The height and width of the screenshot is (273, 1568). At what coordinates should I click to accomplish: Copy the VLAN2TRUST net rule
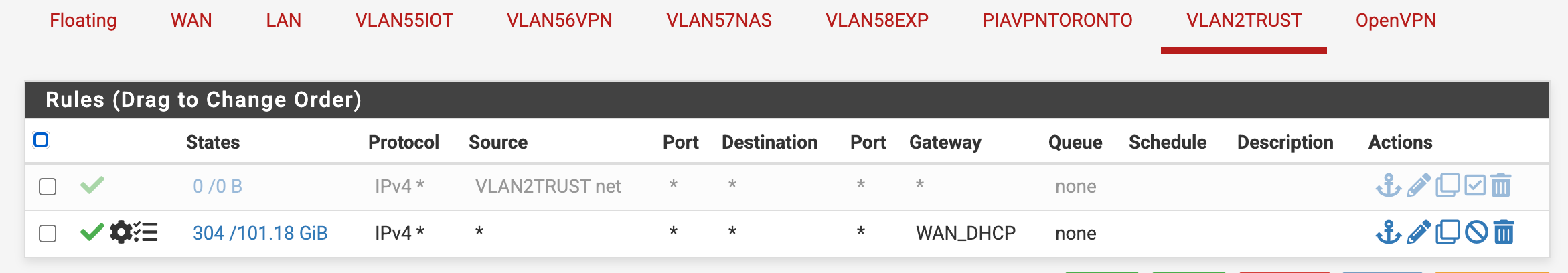1447,185
